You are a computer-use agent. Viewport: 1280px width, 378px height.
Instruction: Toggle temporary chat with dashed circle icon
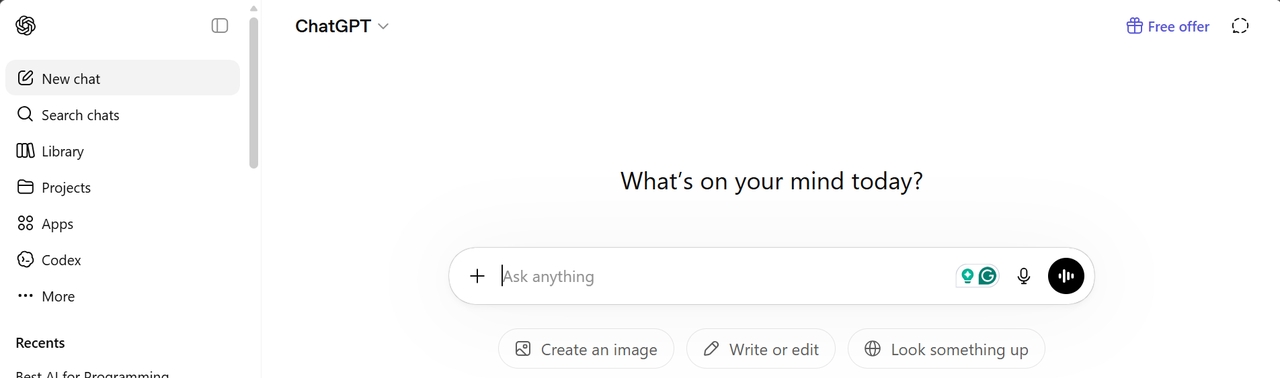(x=1240, y=26)
